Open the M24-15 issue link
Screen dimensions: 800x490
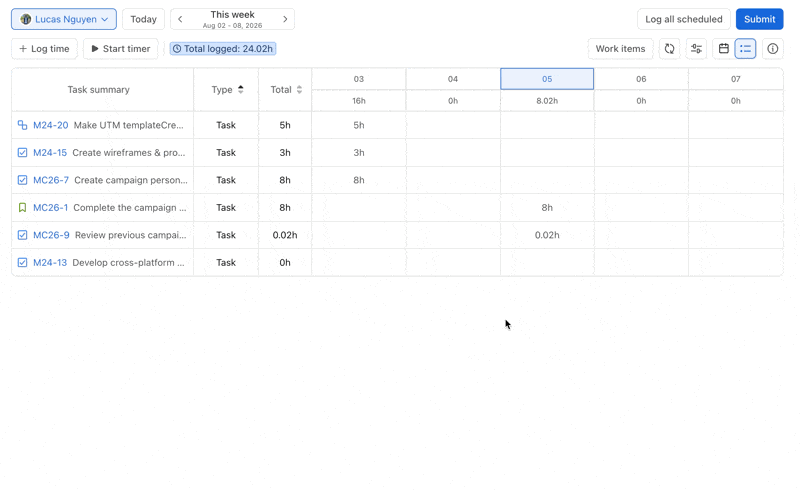(x=50, y=153)
